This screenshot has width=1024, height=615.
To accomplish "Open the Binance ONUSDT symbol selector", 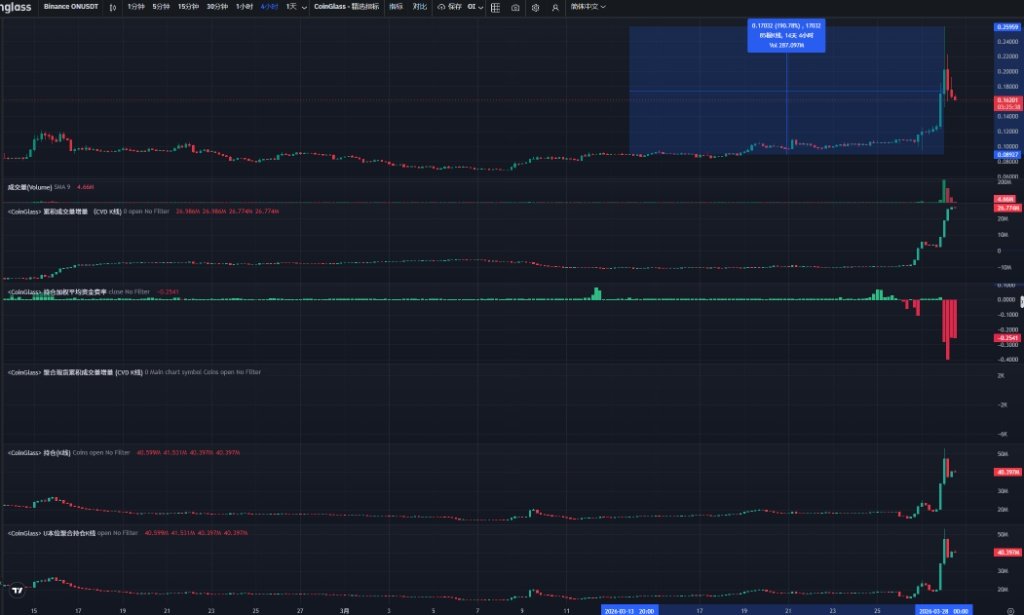I will 71,7.
